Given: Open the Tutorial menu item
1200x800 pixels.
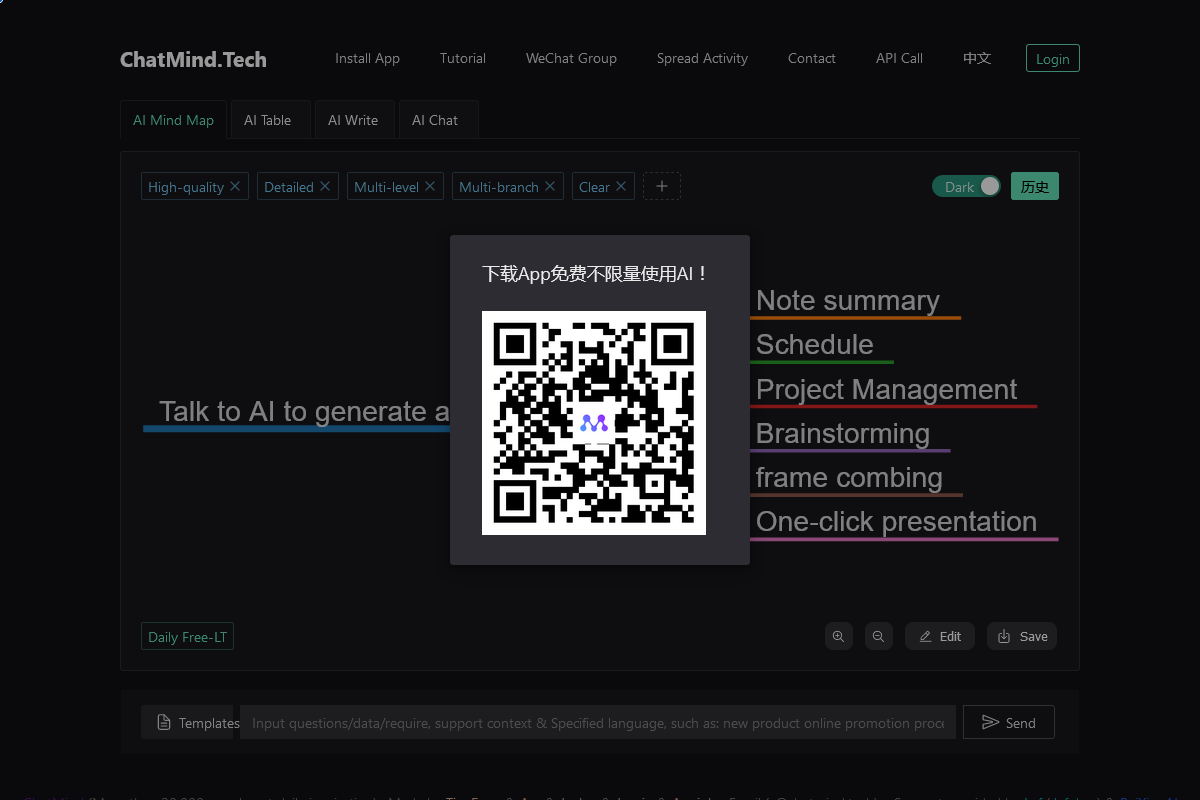Looking at the screenshot, I should click(x=462, y=58).
